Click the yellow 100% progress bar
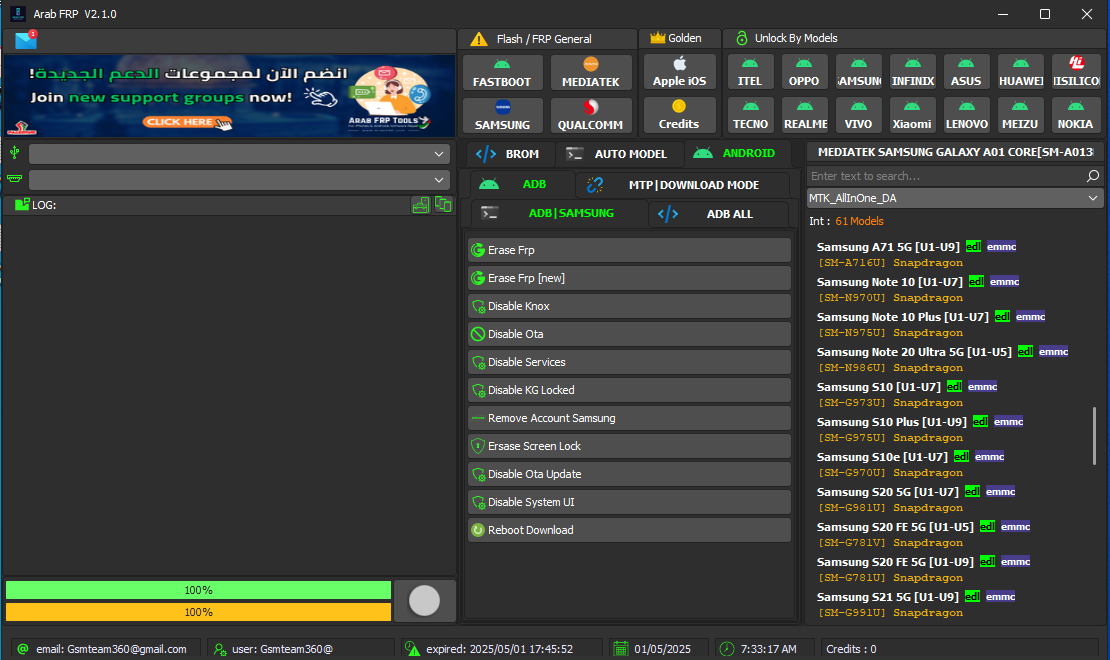 198,612
